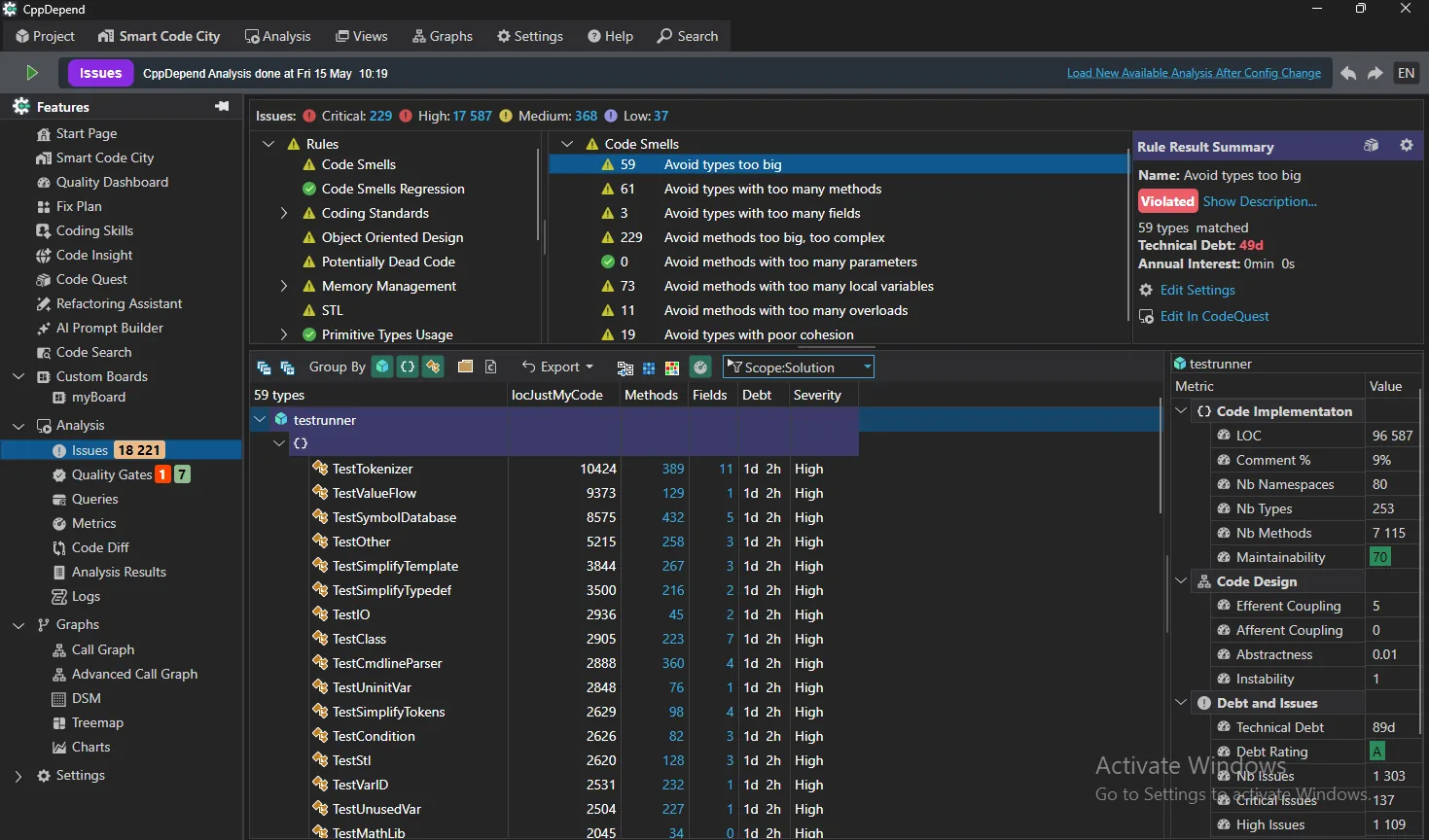Open AI Prompt Builder in the sidebar
The height and width of the screenshot is (840, 1429).
coord(99,328)
